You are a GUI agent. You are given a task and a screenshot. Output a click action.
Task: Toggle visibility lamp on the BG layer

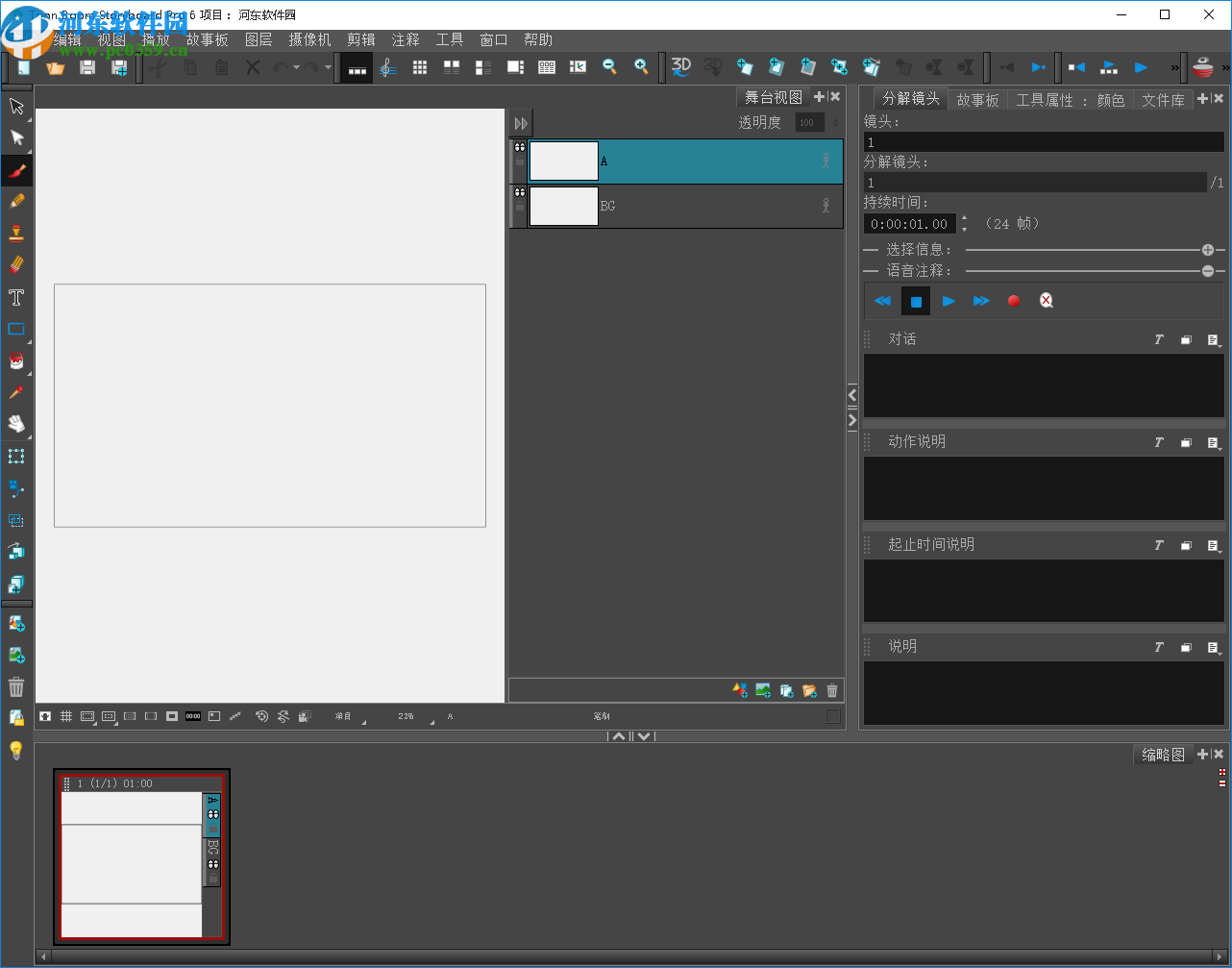click(x=825, y=205)
